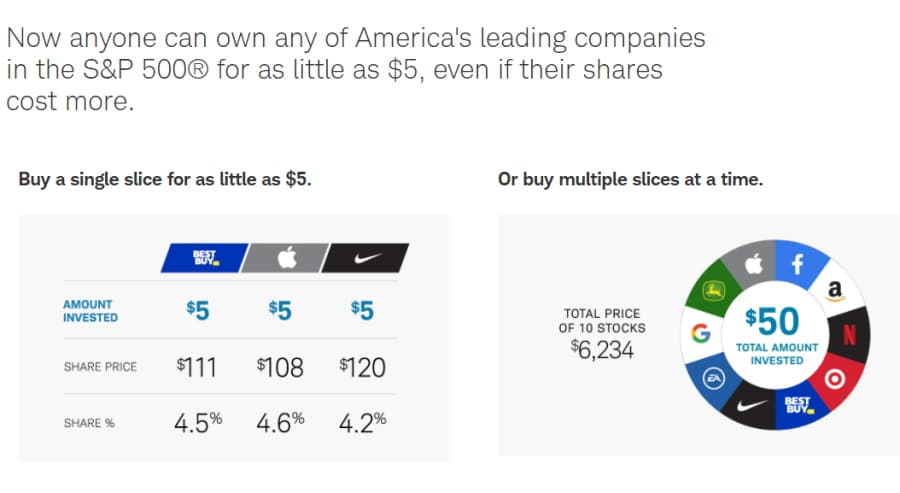Click the 4.6% Apple share percentage
This screenshot has height=493, width=900.
(280, 422)
